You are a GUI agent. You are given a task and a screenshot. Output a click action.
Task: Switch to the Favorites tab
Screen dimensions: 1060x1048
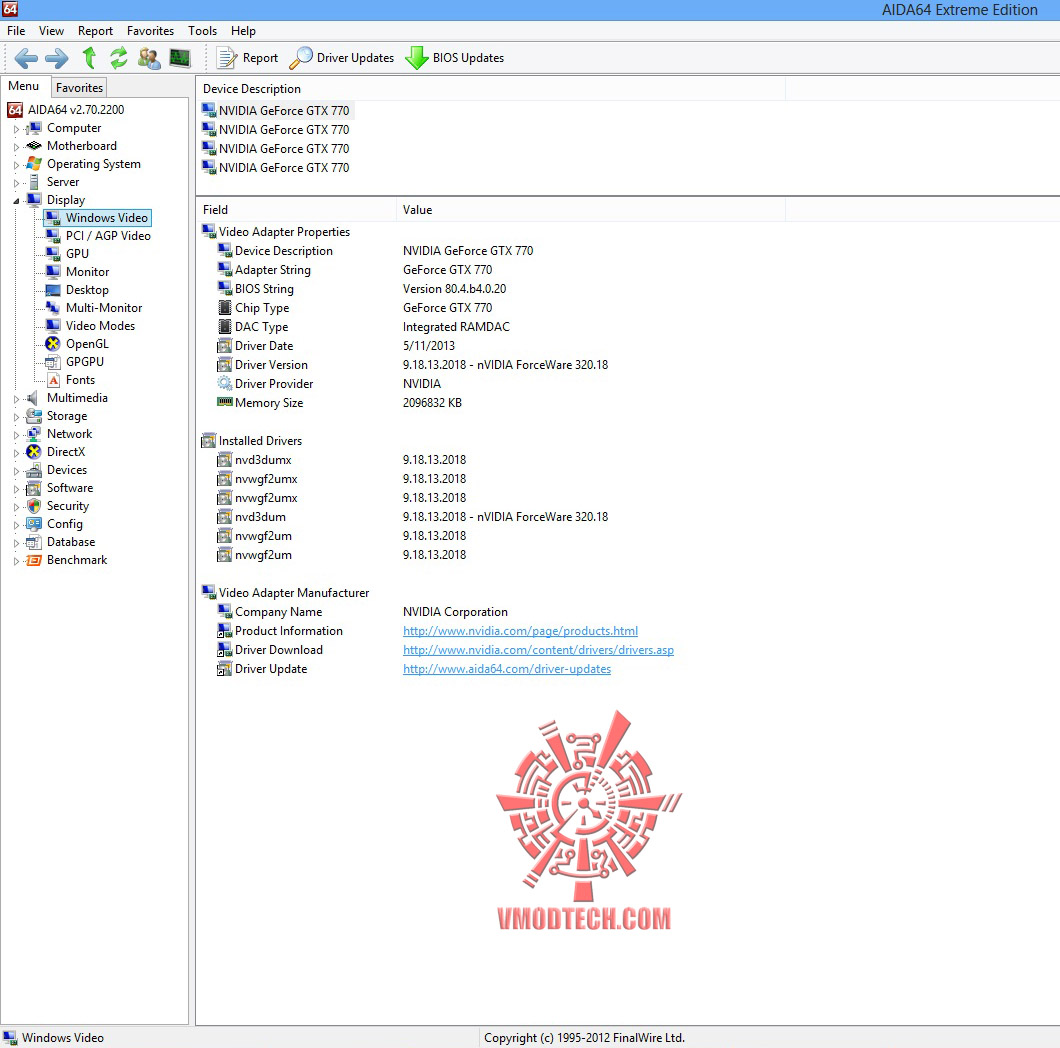[x=79, y=87]
